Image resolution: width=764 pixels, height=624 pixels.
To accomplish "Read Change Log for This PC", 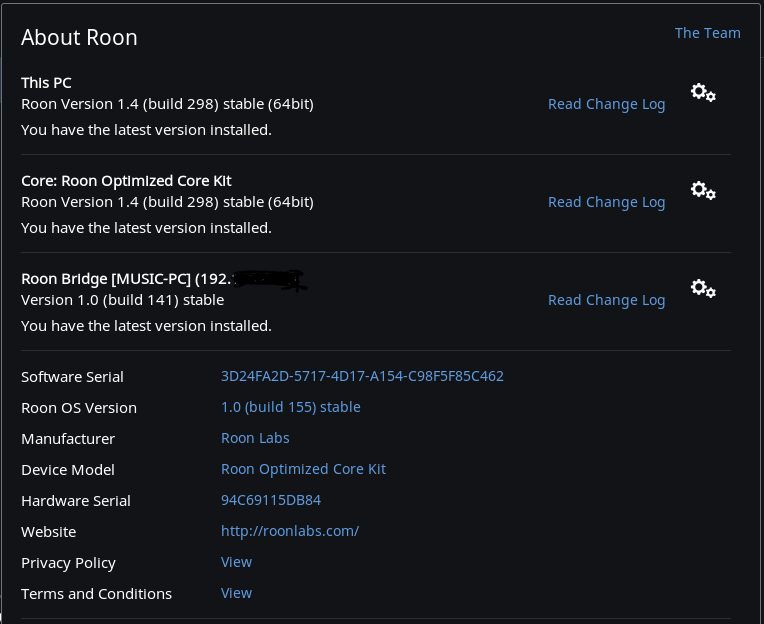I will pos(606,104).
